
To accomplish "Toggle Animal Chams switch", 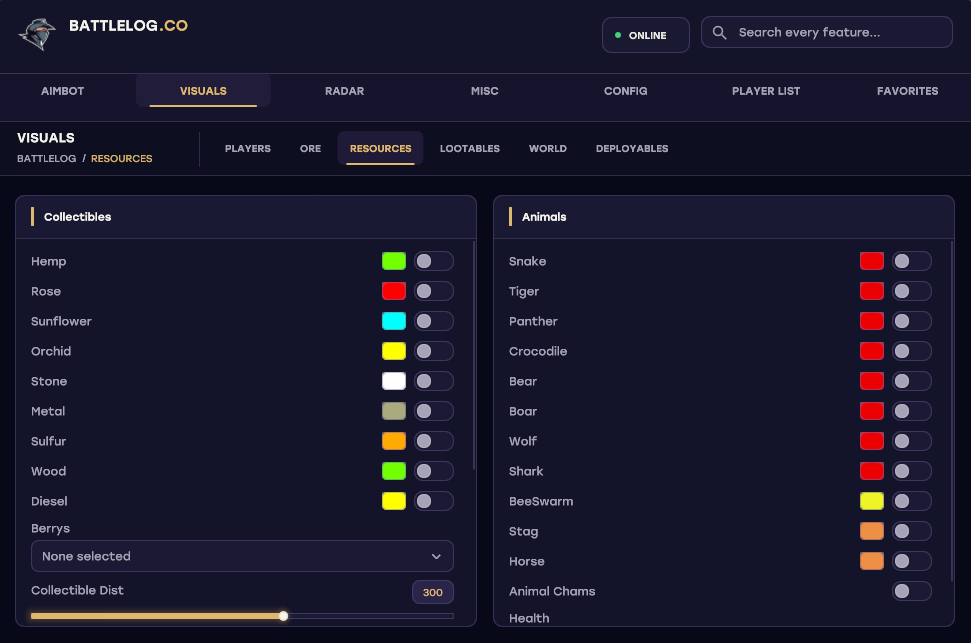I will (912, 591).
